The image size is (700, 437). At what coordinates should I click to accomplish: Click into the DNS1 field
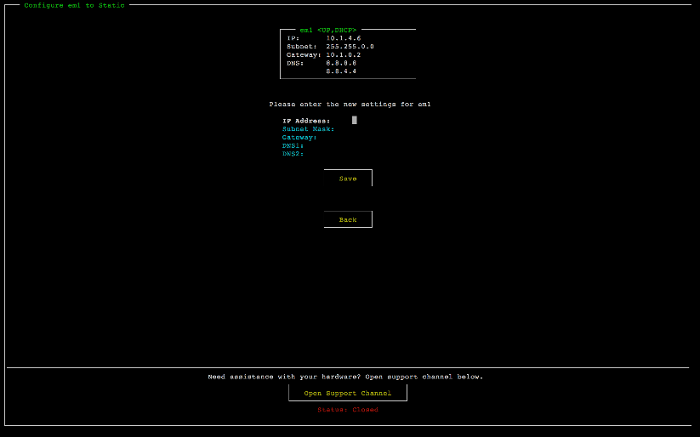[354, 146]
